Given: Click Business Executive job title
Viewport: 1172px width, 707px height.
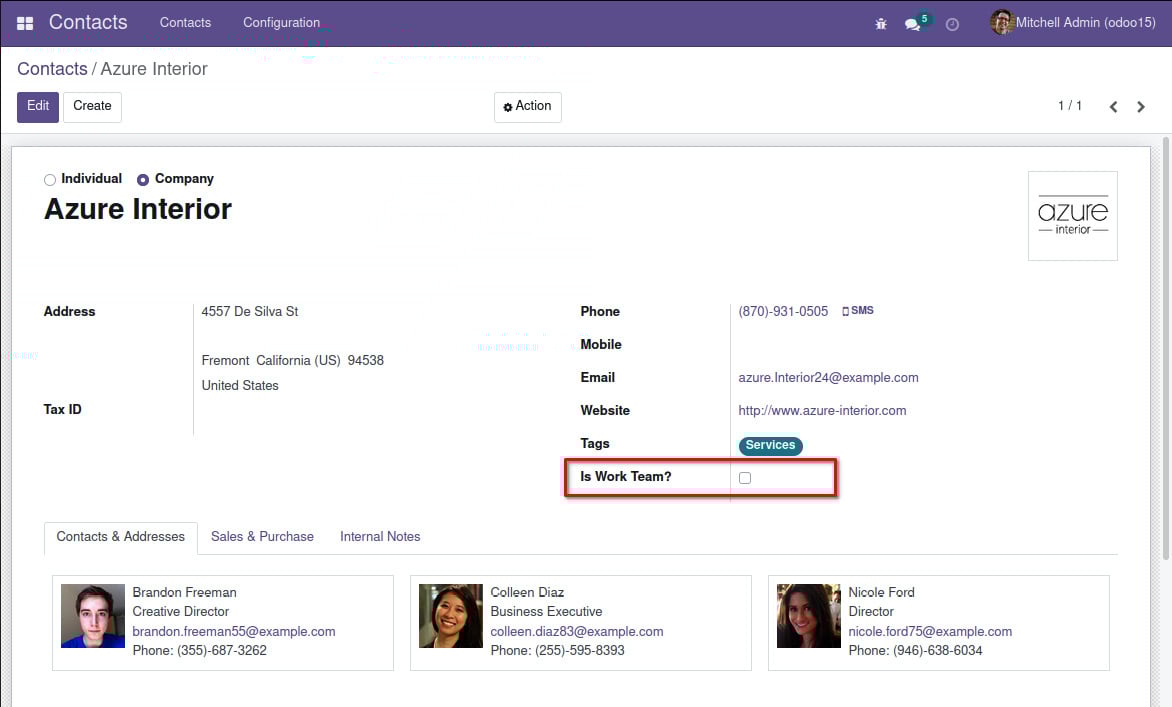Looking at the screenshot, I should coord(546,612).
